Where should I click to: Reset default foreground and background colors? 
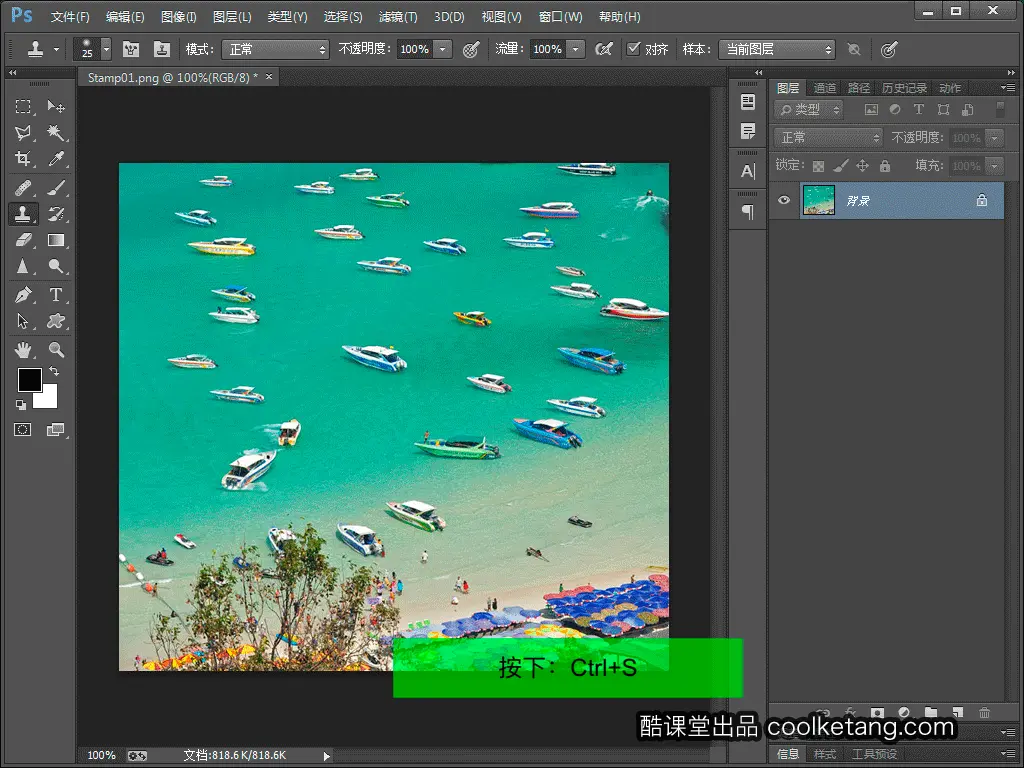coord(21,405)
